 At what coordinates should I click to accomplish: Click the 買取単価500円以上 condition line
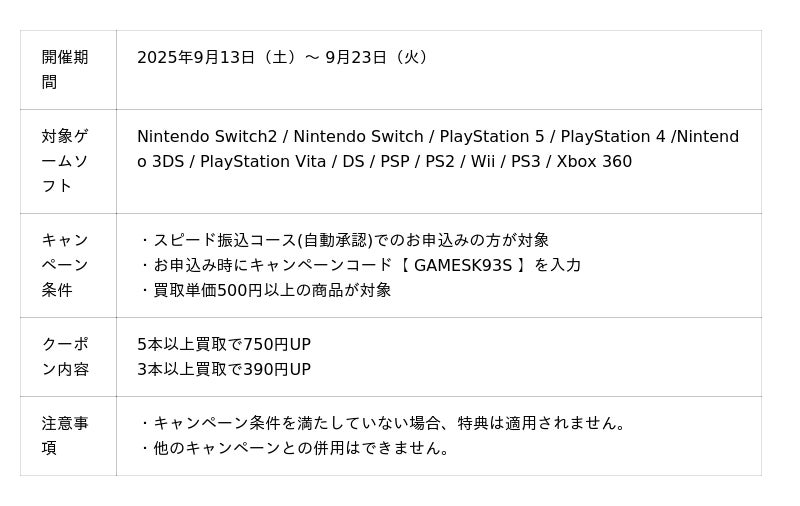pyautogui.click(x=265, y=291)
